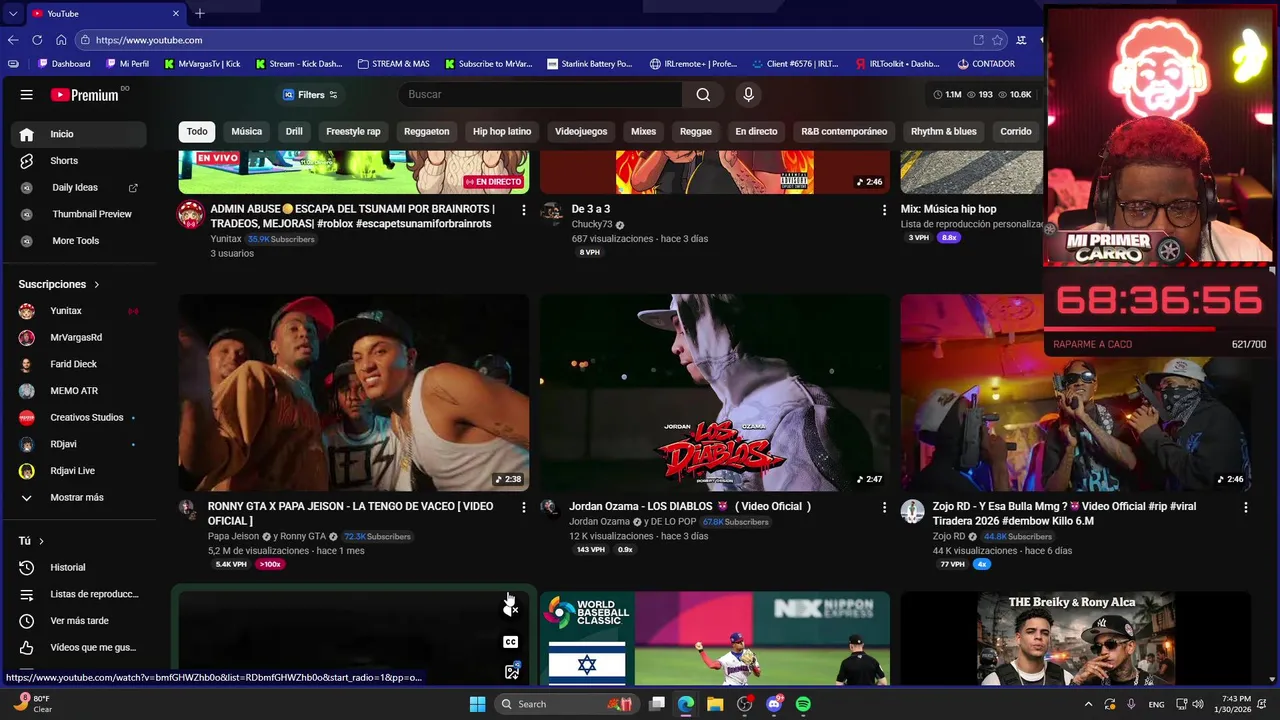
Task: Open Papa Jeison channel link
Action: (233, 536)
